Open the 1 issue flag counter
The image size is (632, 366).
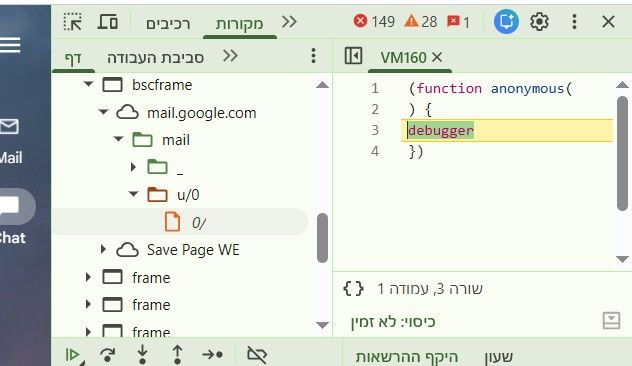click(x=458, y=21)
